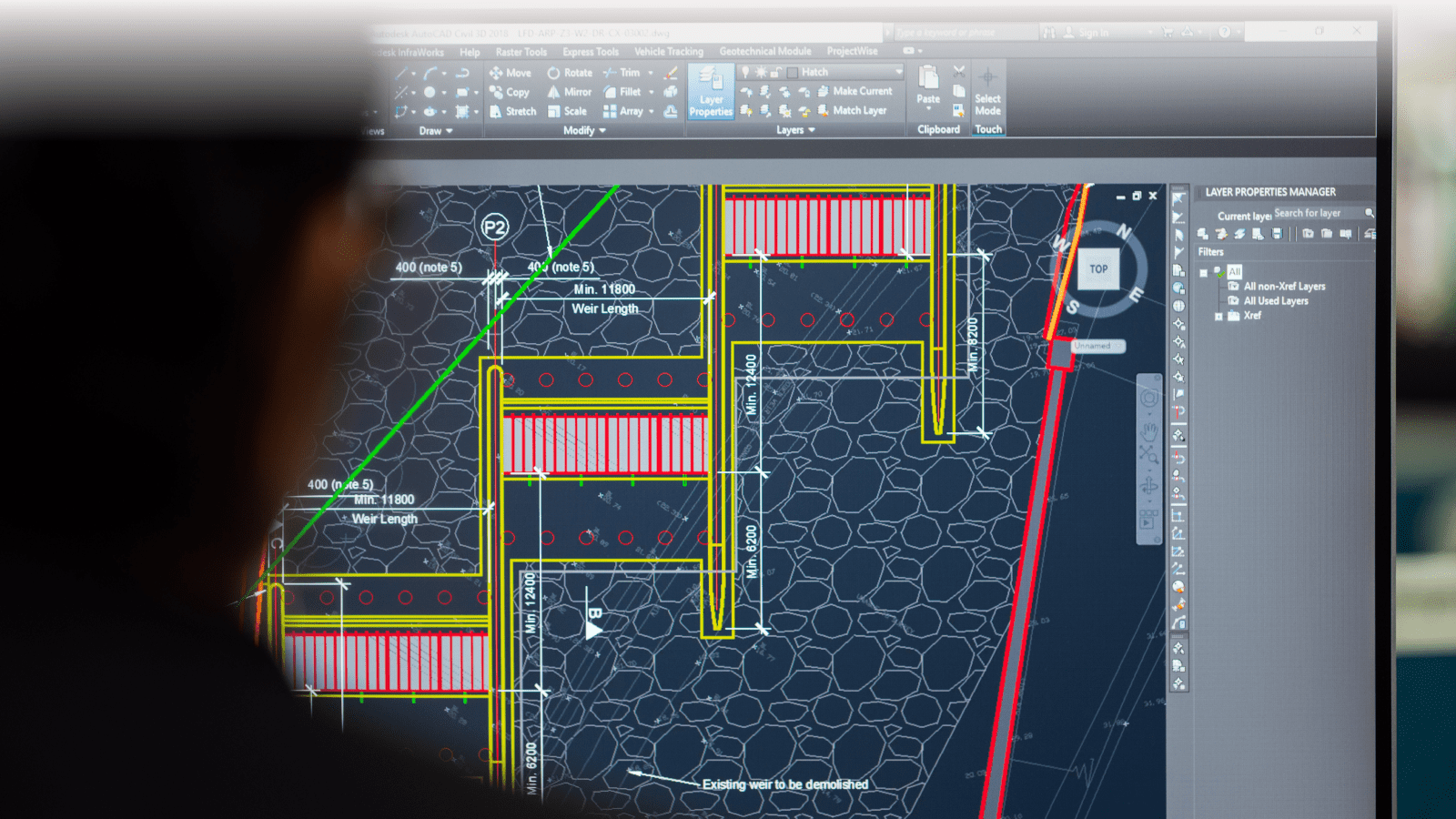
Task: Select the Arc tool in Draw panel
Action: 430,73
